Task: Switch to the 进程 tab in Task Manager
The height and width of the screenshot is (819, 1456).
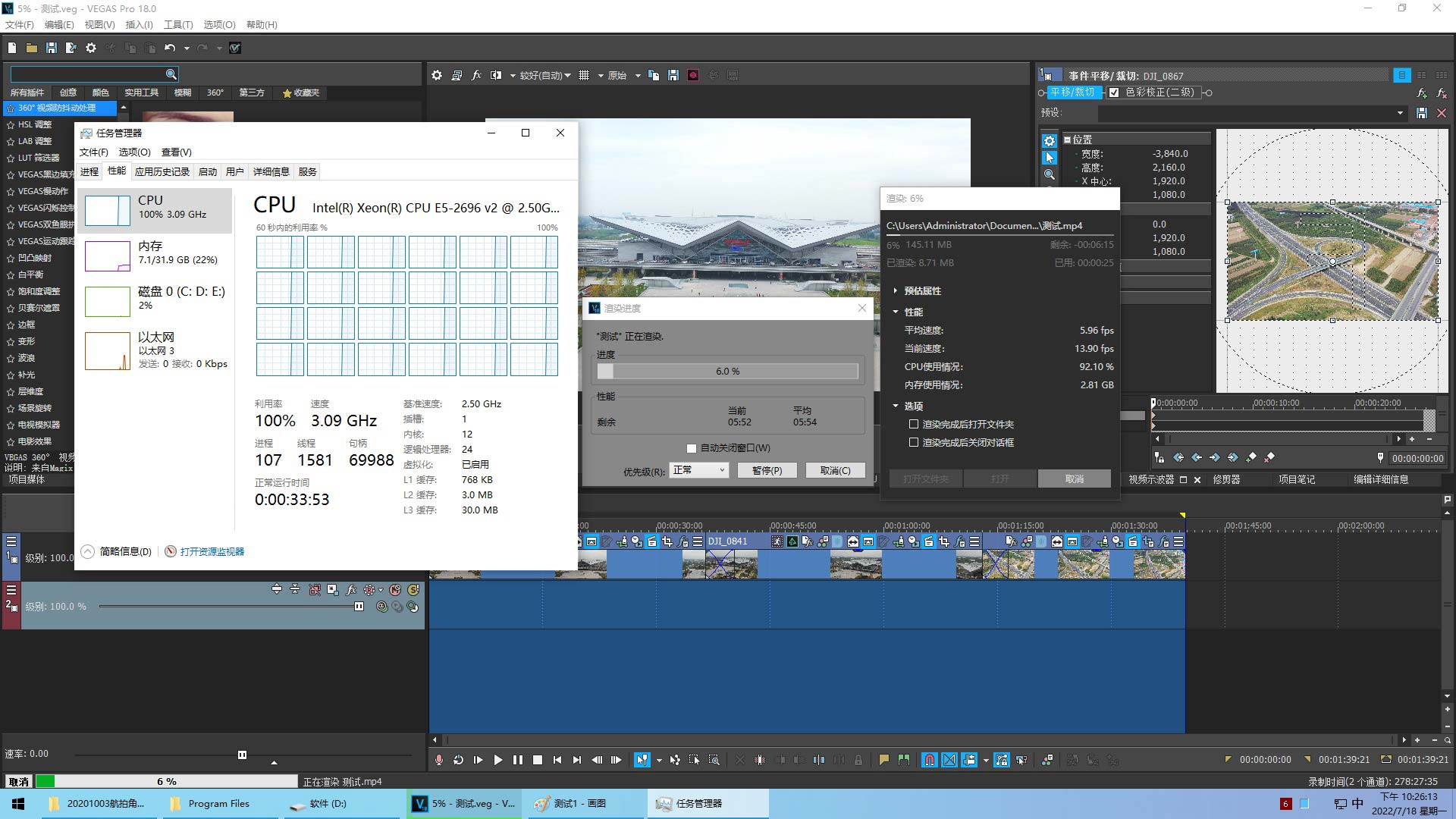Action: click(x=89, y=172)
